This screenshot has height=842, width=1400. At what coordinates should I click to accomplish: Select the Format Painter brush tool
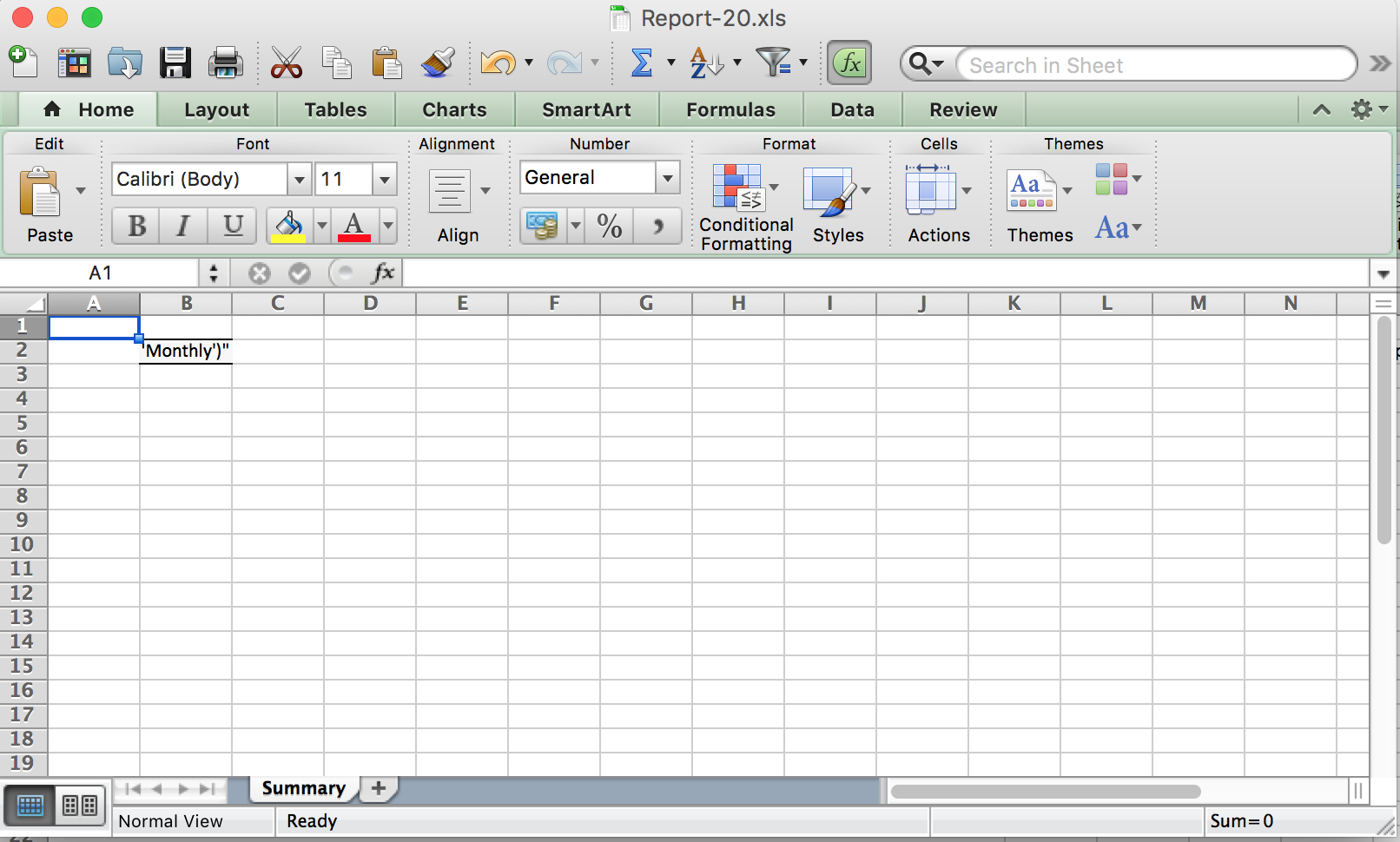438,62
